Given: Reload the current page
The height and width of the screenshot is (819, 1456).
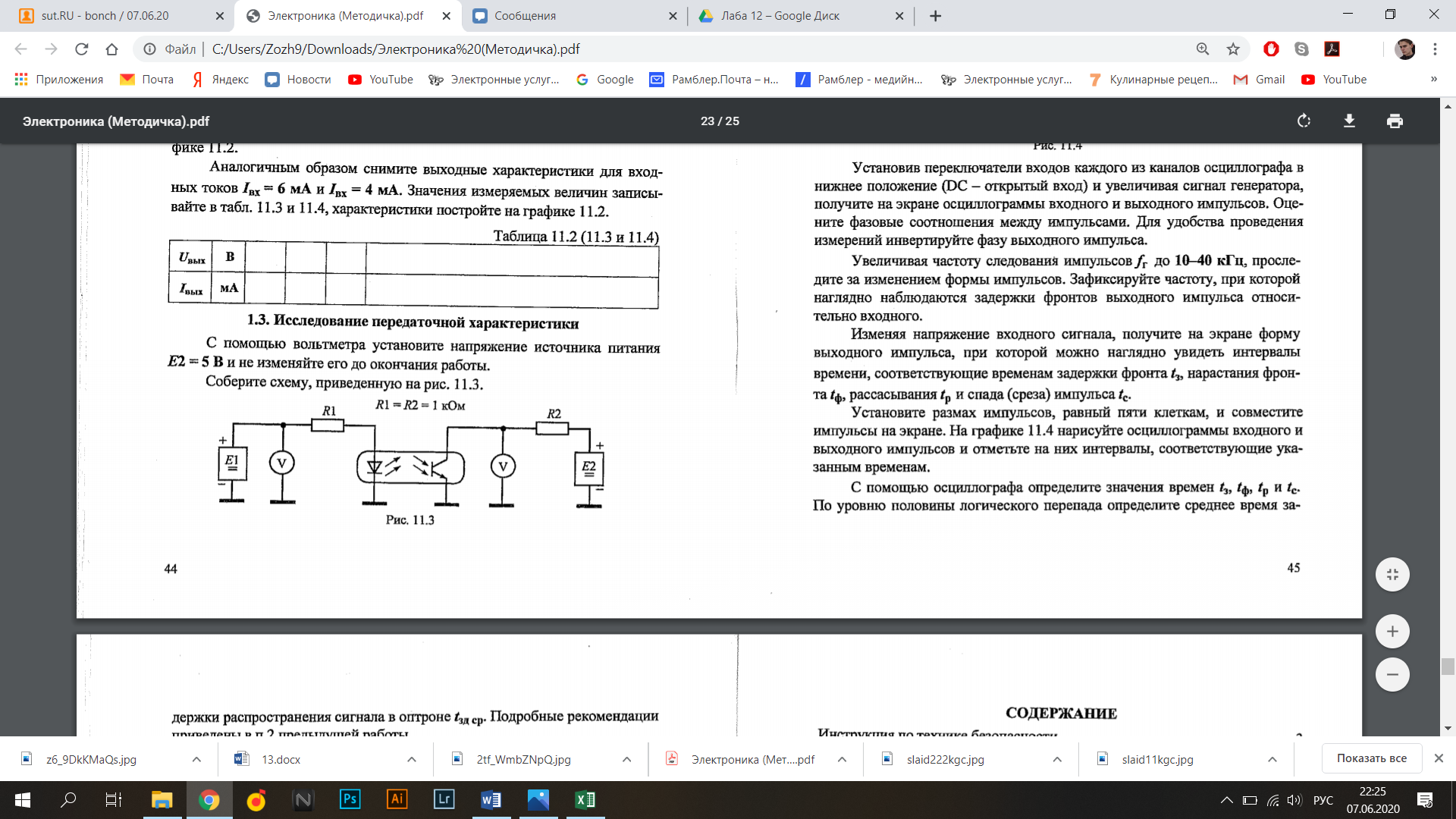Looking at the screenshot, I should pos(81,49).
